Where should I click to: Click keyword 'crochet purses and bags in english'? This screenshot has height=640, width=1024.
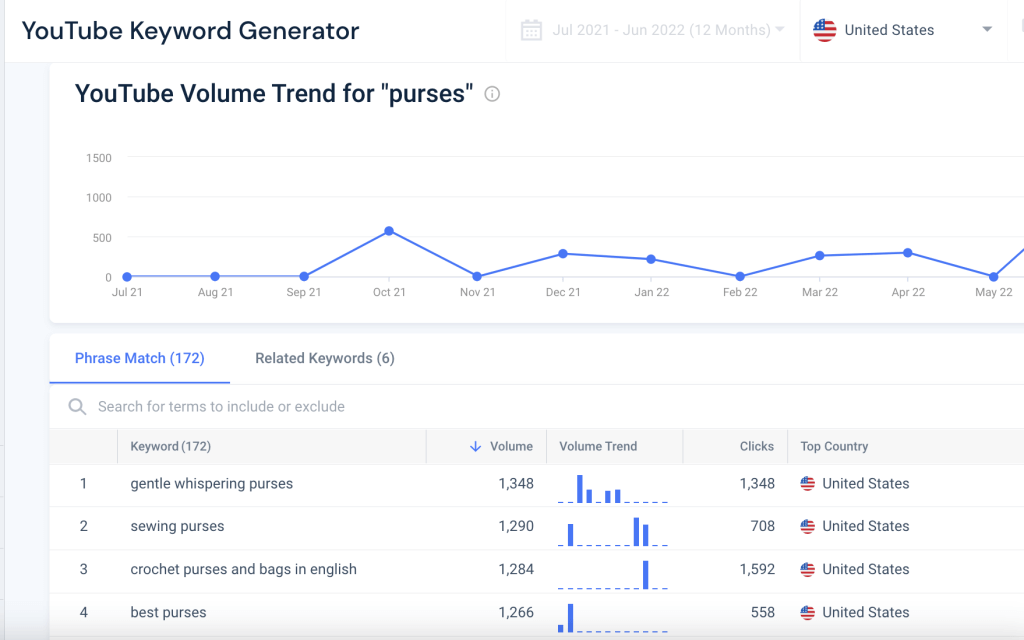(x=244, y=569)
